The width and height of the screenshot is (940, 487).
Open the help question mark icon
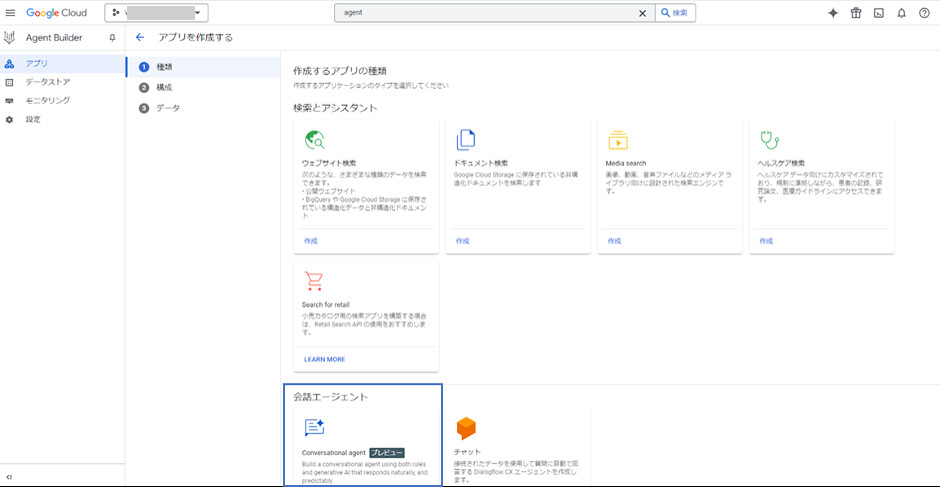point(924,13)
